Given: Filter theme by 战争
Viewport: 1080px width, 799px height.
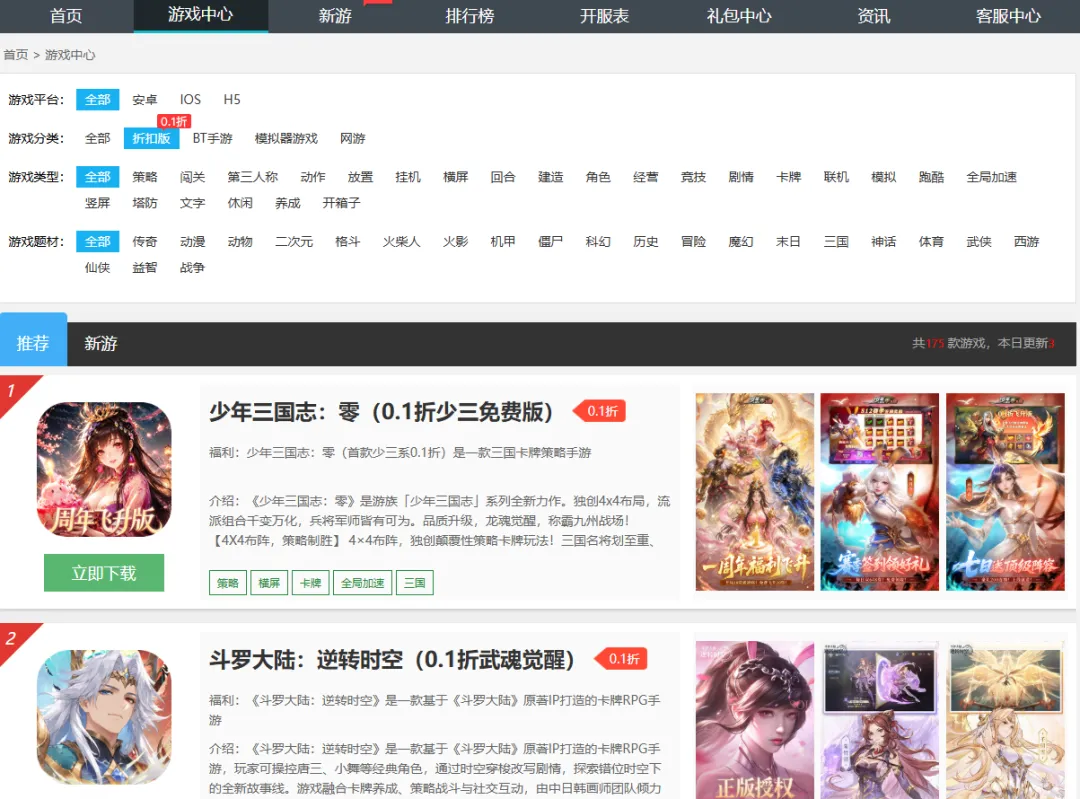Looking at the screenshot, I should tap(193, 268).
